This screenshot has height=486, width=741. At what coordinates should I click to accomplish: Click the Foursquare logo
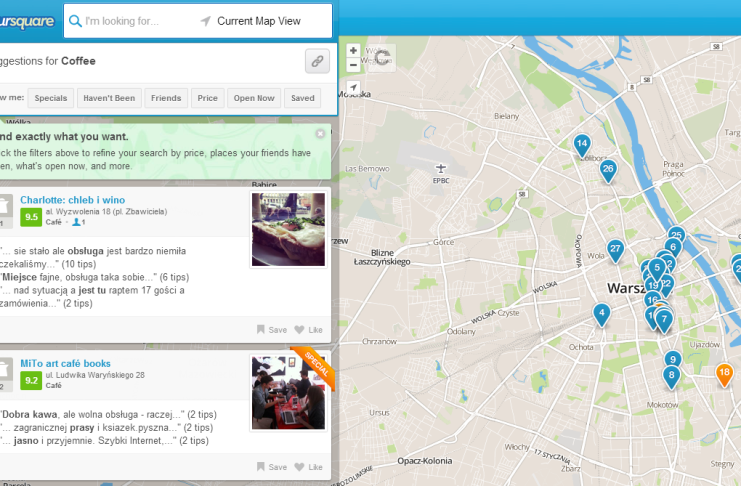[x=27, y=21]
